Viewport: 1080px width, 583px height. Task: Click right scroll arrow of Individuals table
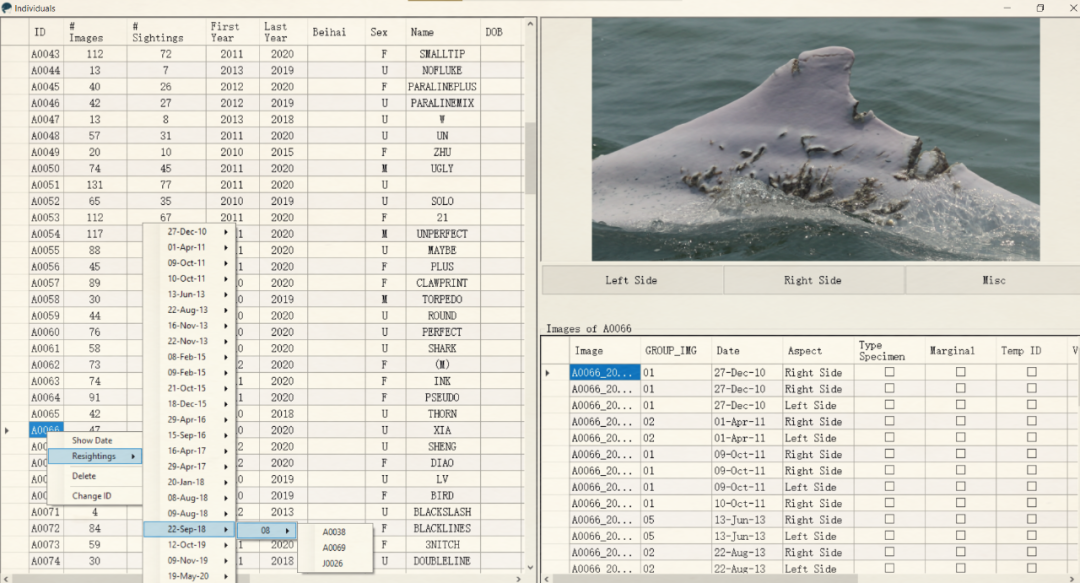pyautogui.click(x=519, y=577)
